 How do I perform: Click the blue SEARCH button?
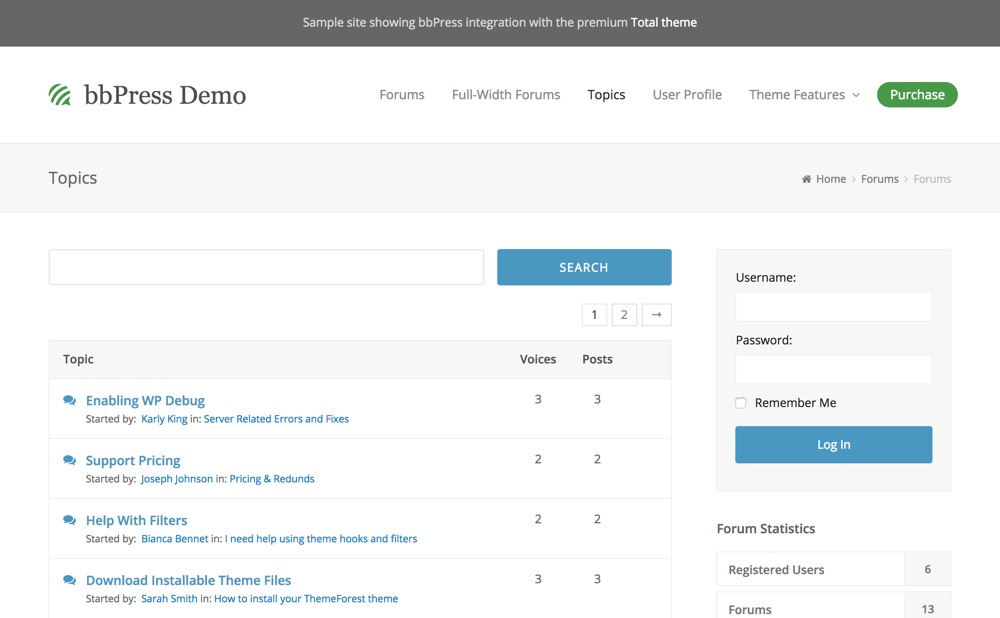tap(584, 267)
